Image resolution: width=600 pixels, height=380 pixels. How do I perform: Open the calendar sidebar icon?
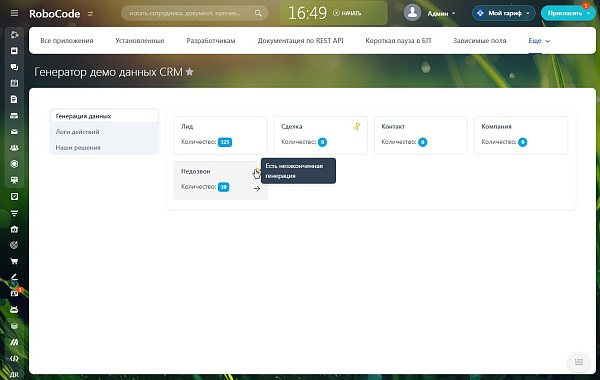click(x=14, y=83)
